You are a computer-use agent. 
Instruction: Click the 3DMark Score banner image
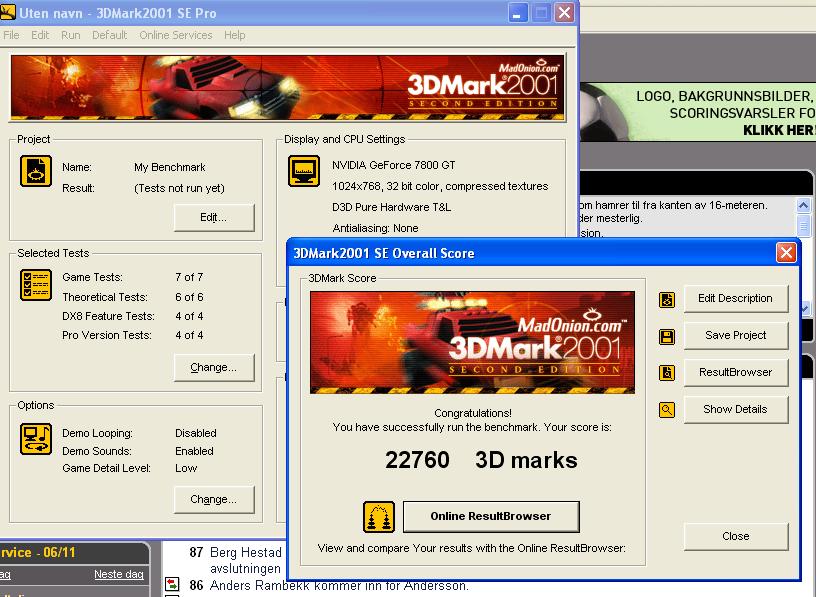point(473,342)
